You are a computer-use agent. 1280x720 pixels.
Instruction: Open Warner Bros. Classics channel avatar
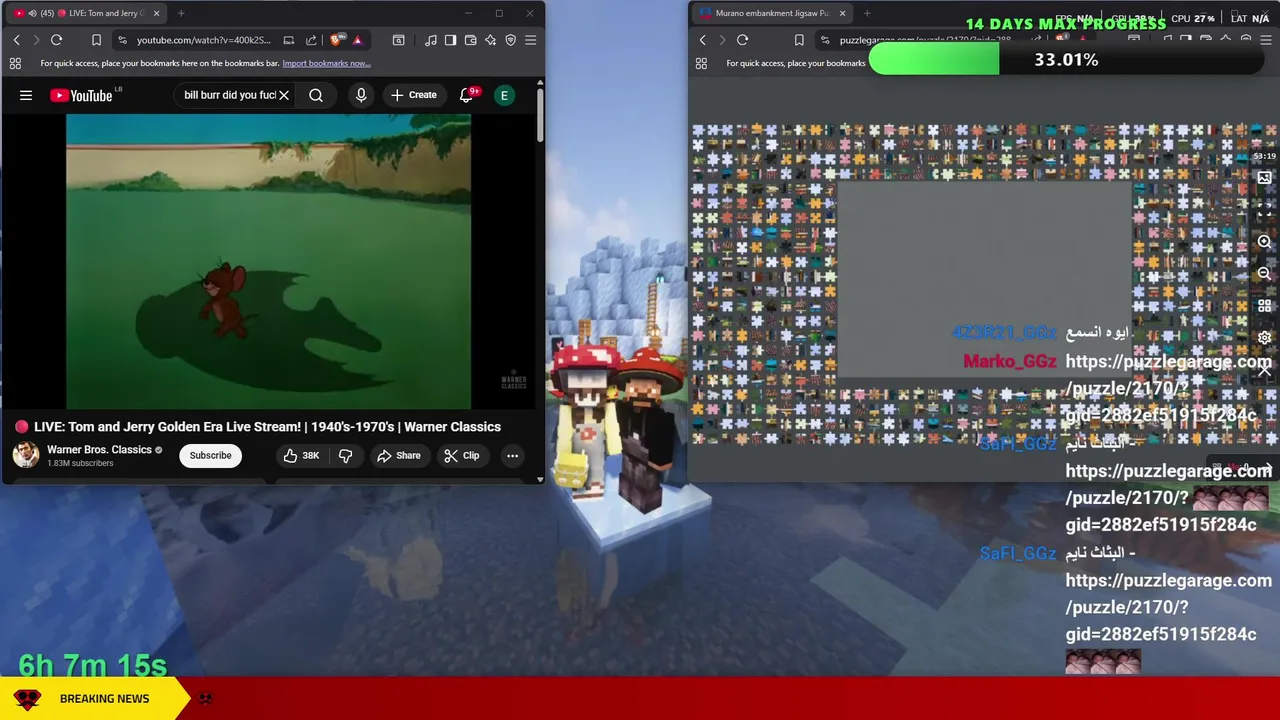point(26,455)
